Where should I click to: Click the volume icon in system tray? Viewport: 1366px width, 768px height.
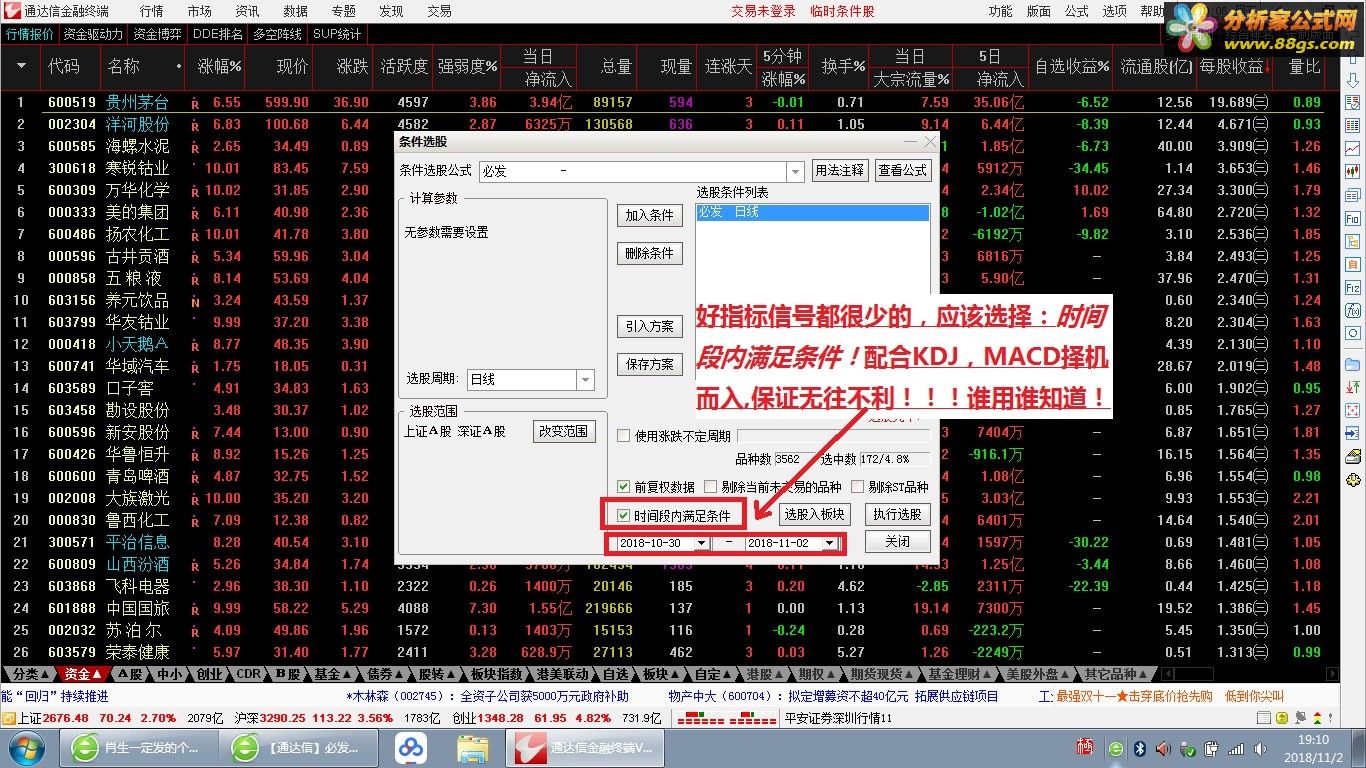1260,748
